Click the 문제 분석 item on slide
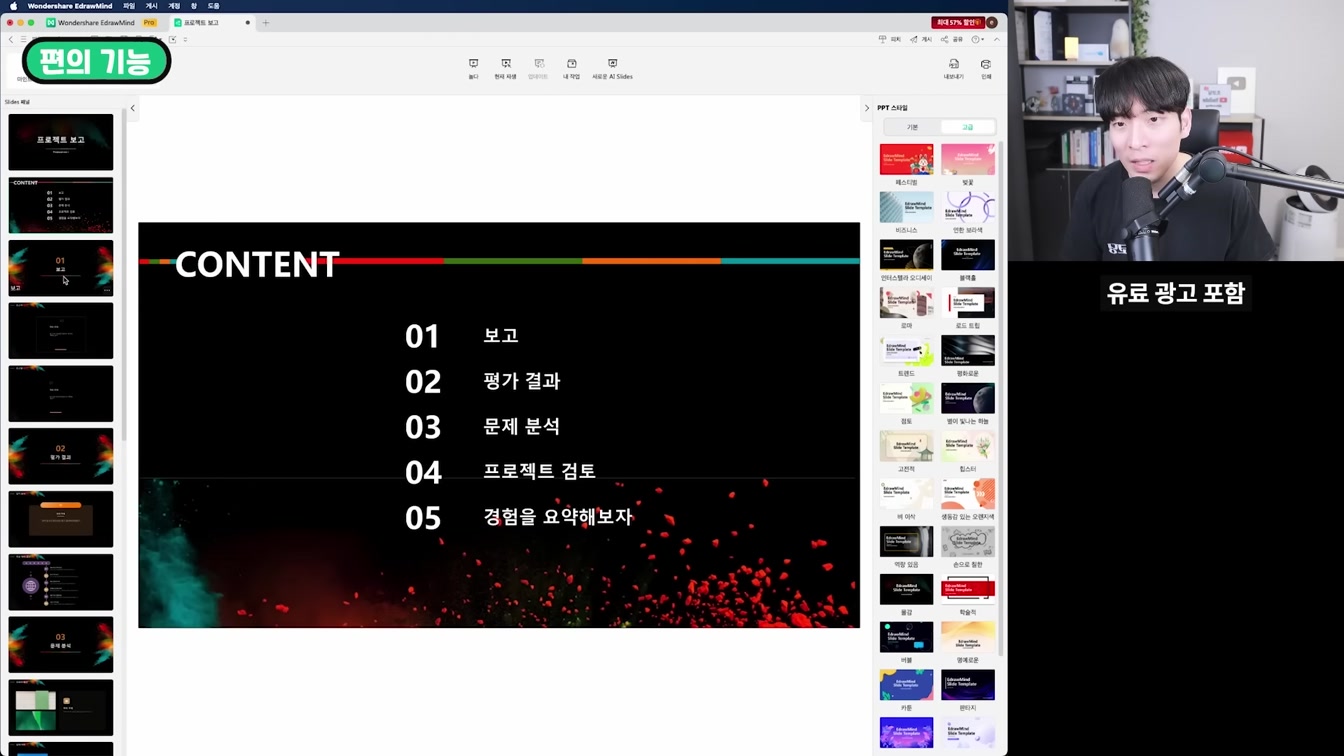This screenshot has height=756, width=1344. (521, 426)
